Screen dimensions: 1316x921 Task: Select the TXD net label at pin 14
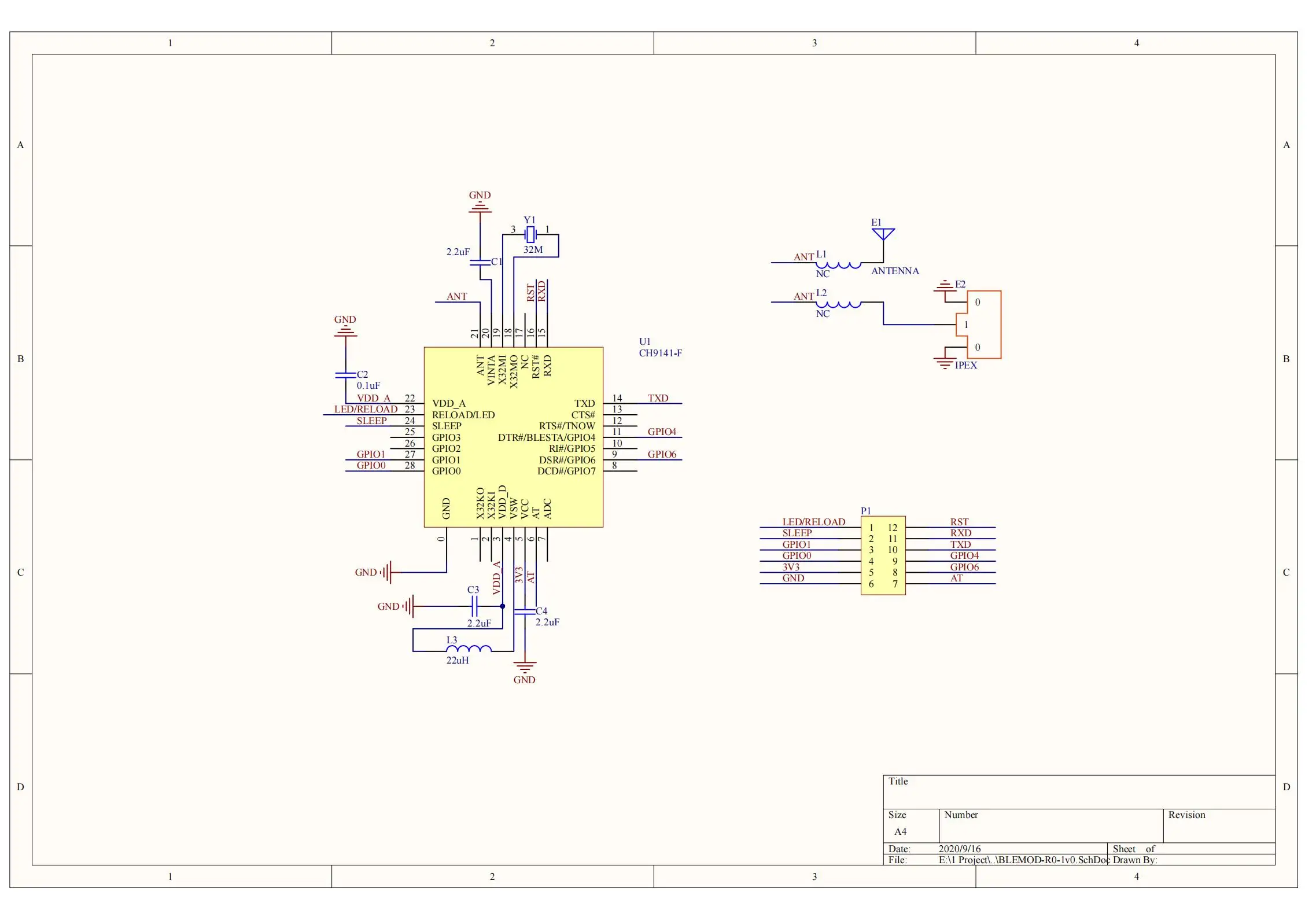point(658,398)
